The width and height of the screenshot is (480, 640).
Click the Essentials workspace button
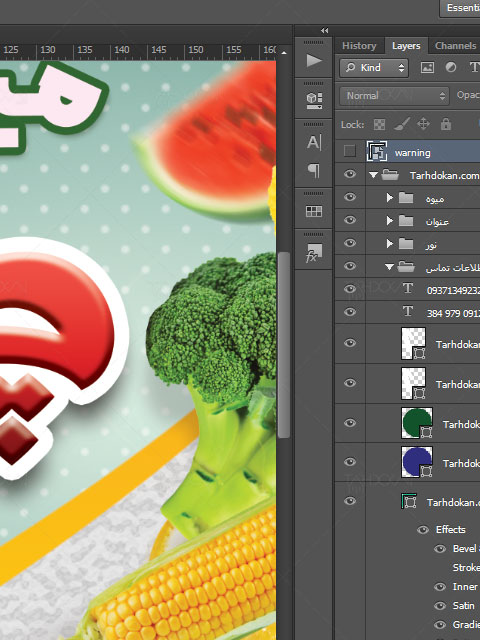pos(462,8)
